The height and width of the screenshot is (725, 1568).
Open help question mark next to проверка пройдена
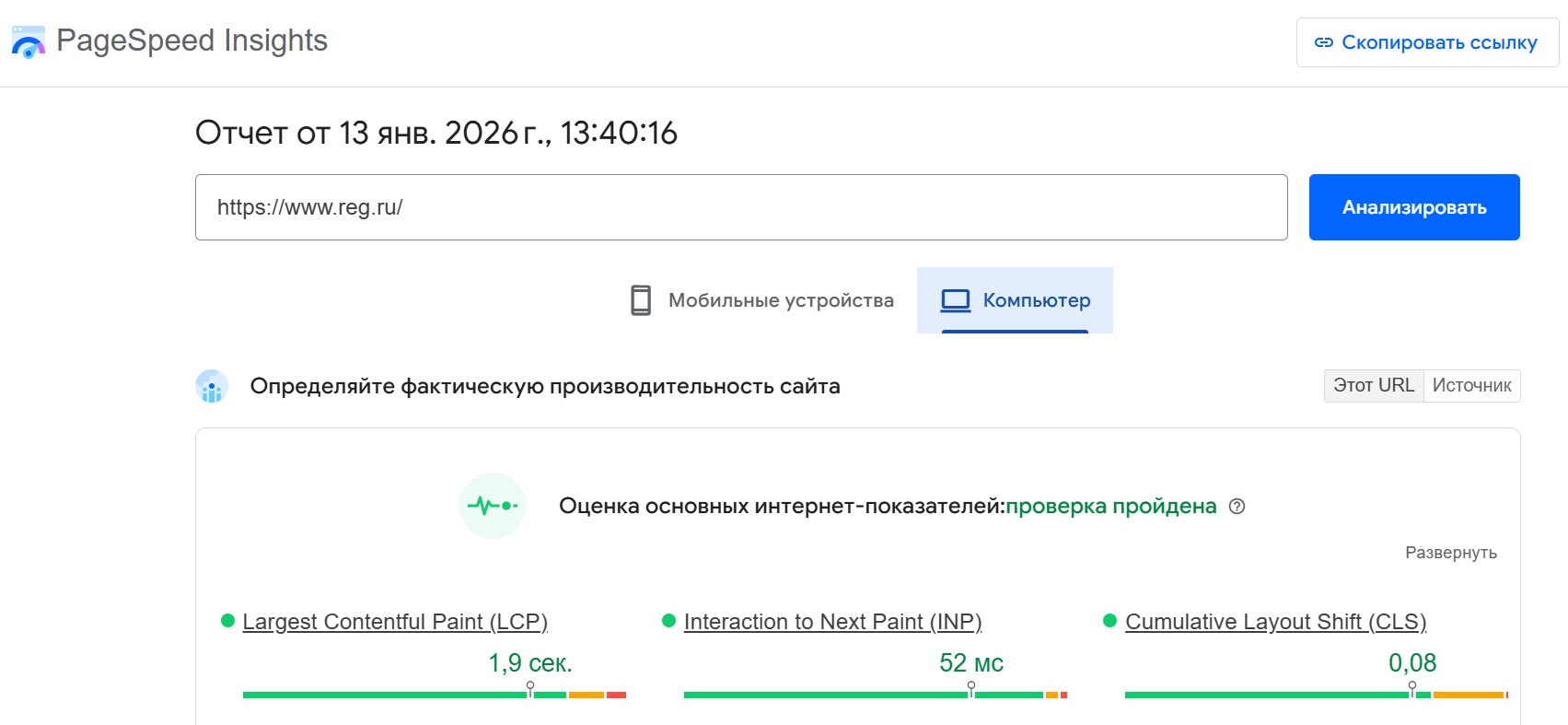coord(1237,507)
